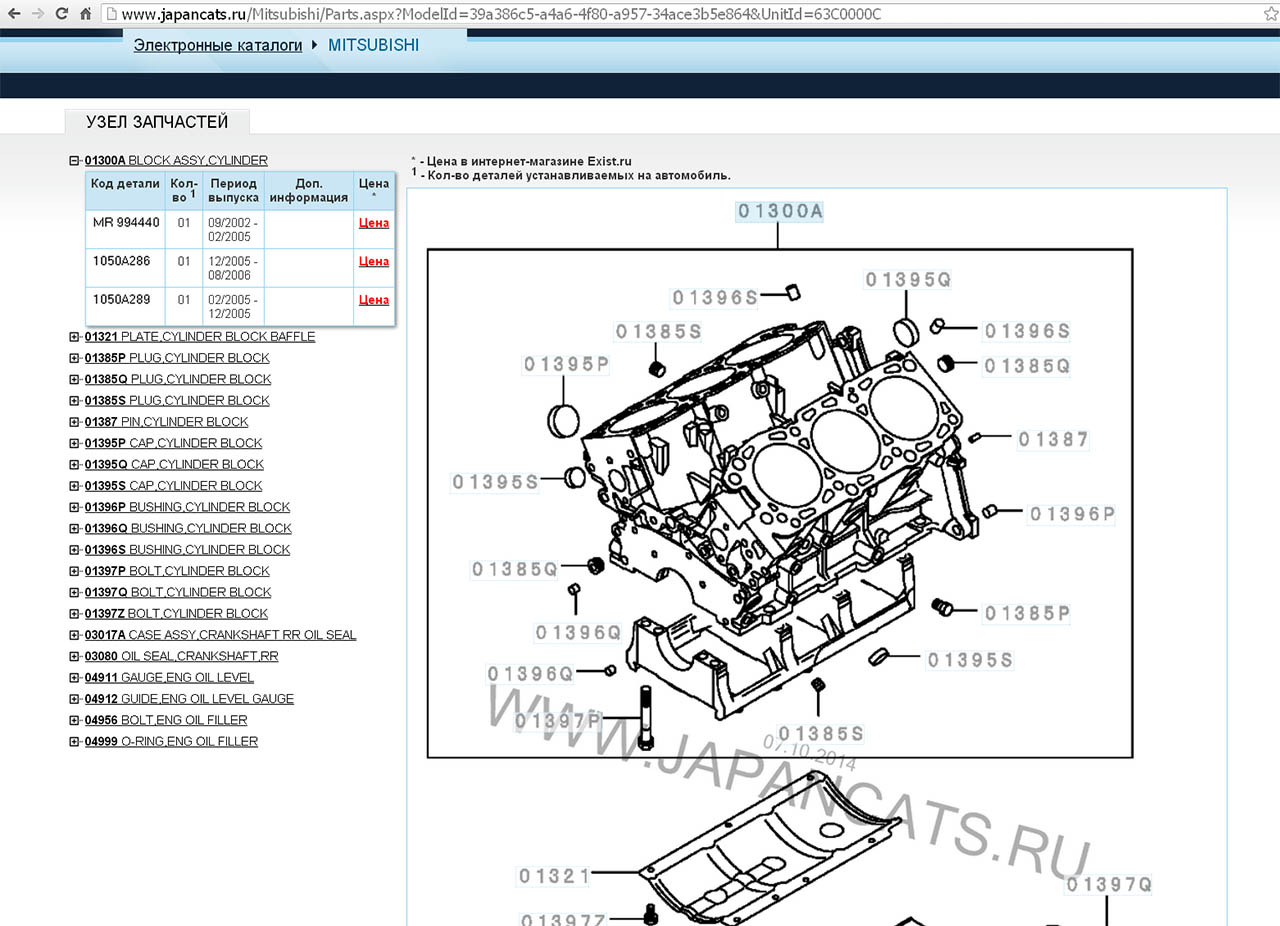Reload the page with the refresh icon
Screen dimensions: 1280x926
click(x=61, y=14)
